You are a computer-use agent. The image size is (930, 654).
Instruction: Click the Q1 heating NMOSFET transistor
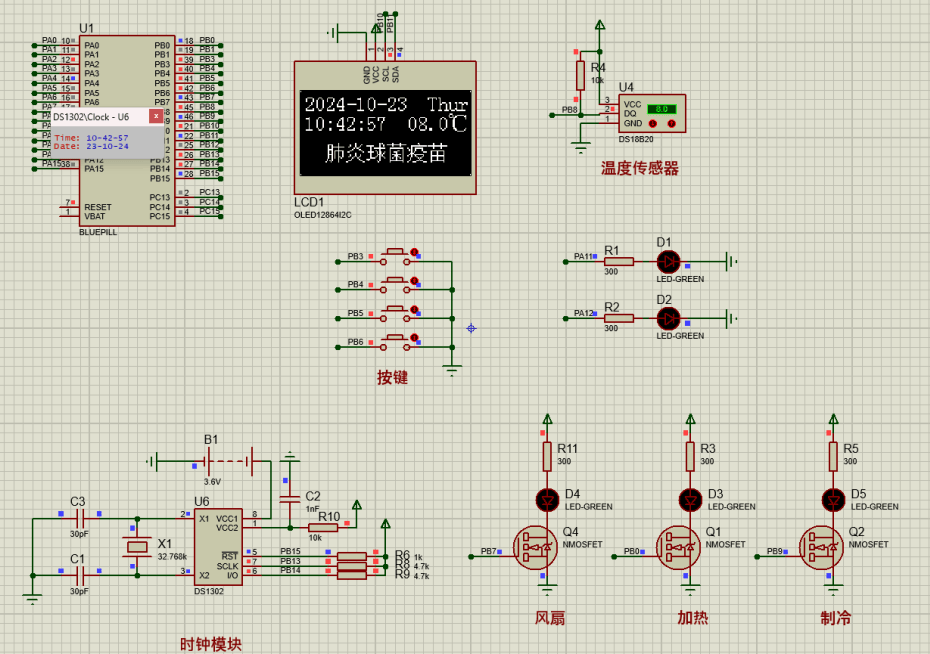(679, 548)
